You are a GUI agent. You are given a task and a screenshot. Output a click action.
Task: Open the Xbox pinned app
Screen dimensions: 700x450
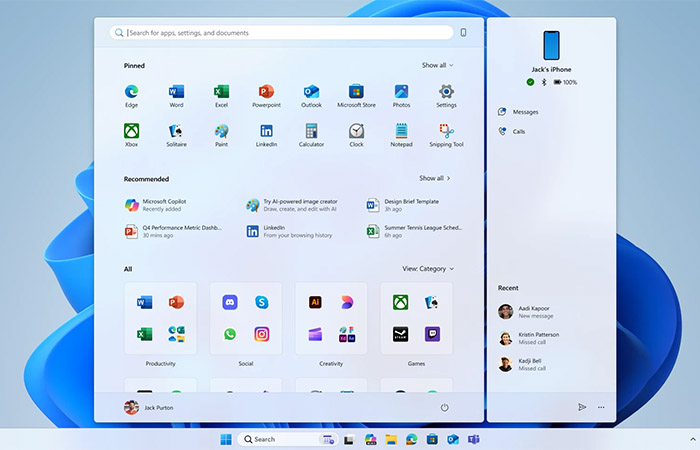tap(131, 132)
